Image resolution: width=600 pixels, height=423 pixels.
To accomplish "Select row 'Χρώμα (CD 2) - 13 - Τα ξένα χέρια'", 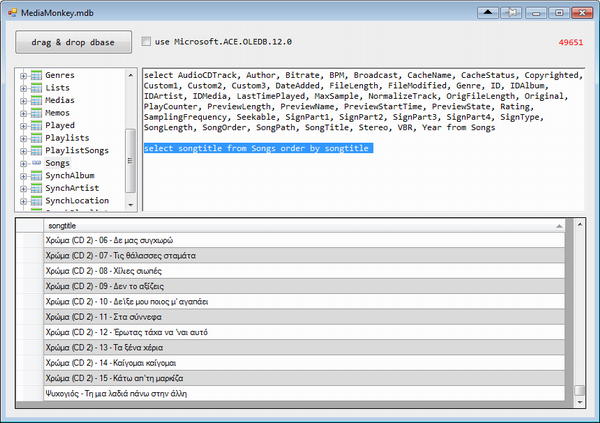I will pyautogui.click(x=304, y=347).
